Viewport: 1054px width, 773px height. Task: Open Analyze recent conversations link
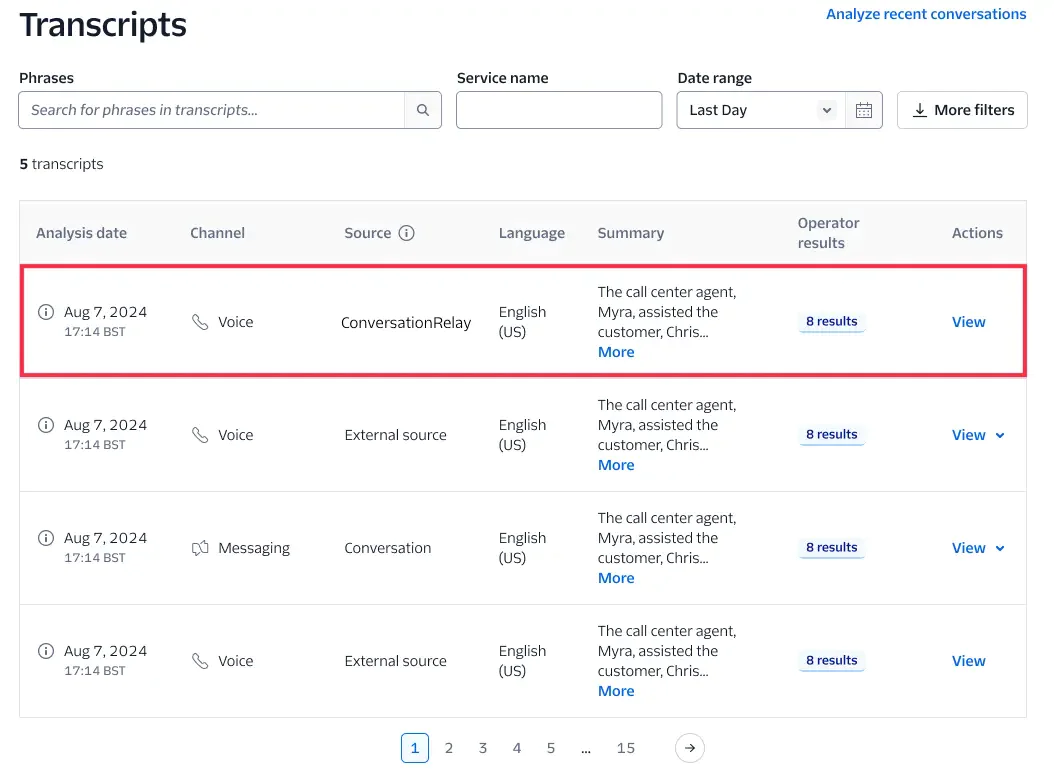pyautogui.click(x=926, y=14)
